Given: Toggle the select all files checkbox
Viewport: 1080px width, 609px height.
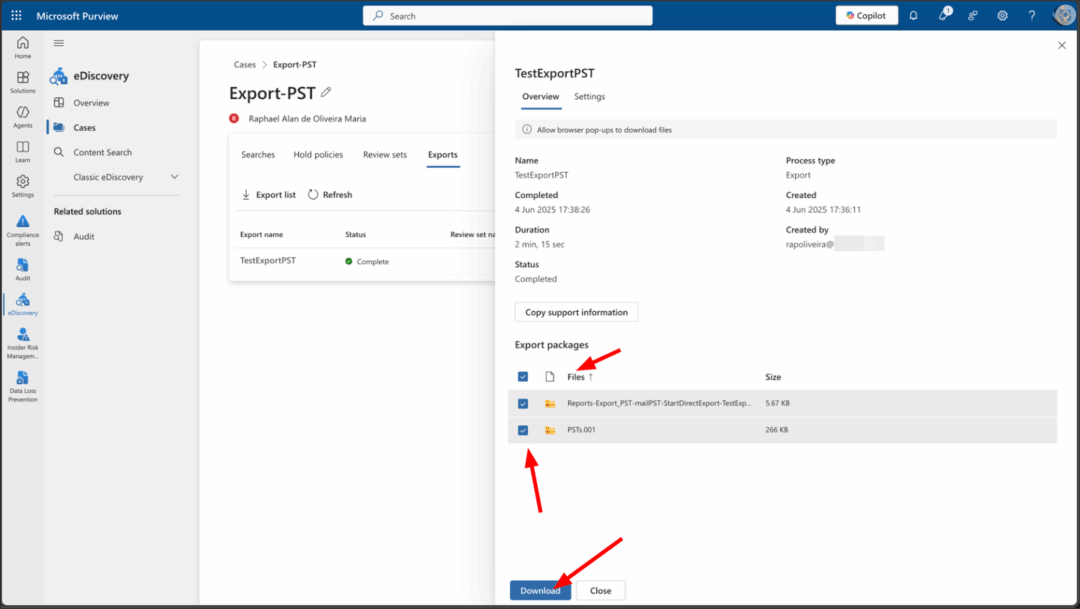Looking at the screenshot, I should (523, 377).
